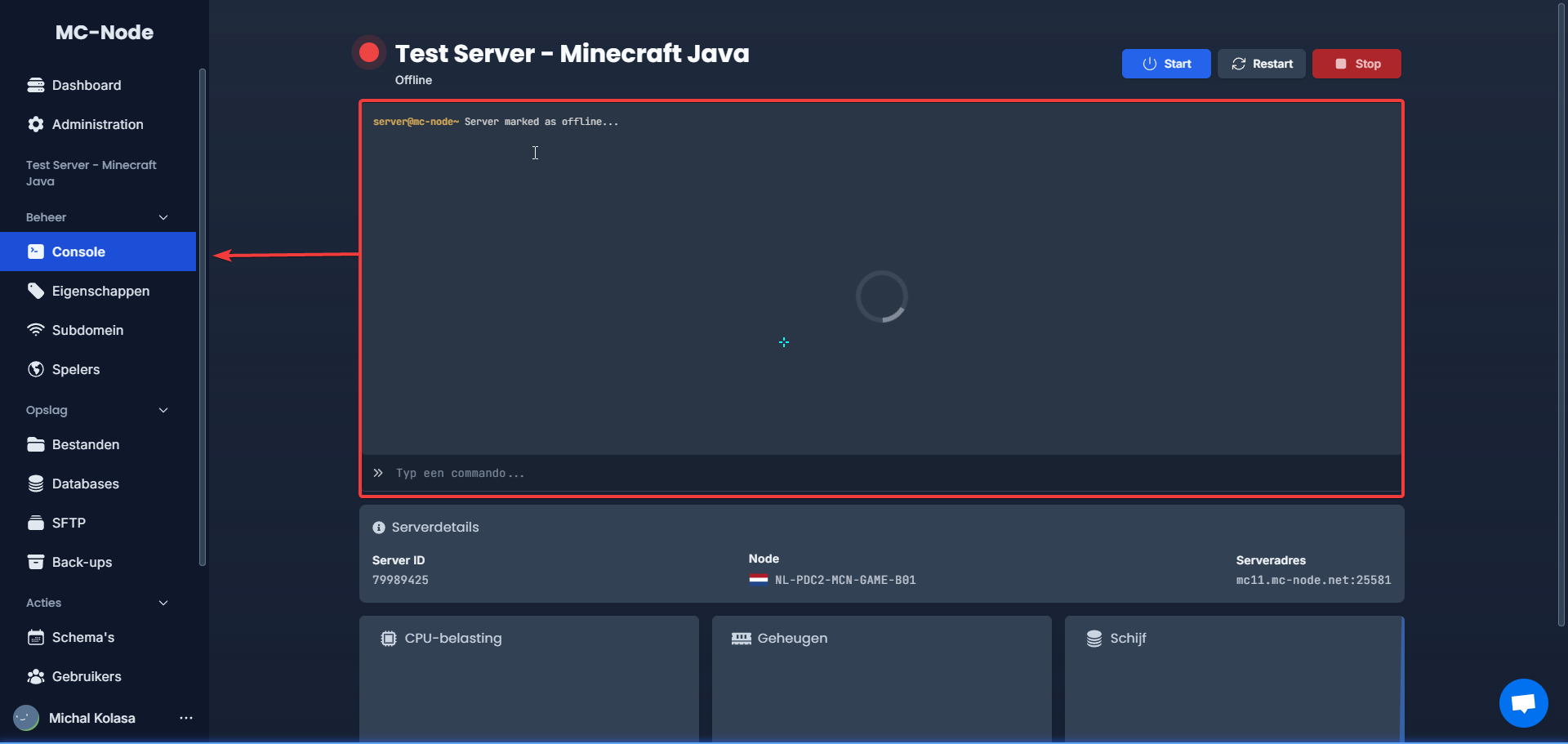The height and width of the screenshot is (744, 1568).
Task: Stop the server
Action: click(1356, 64)
